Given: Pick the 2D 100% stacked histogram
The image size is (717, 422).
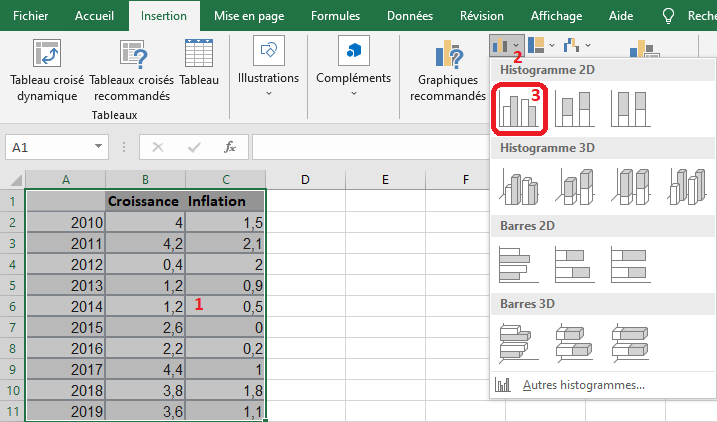Looking at the screenshot, I should pos(632,109).
